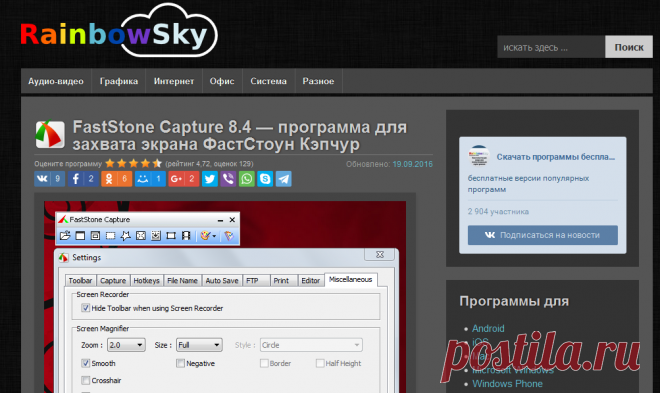Click the RainbowSky logo
This screenshot has height=393, width=660.
point(119,30)
